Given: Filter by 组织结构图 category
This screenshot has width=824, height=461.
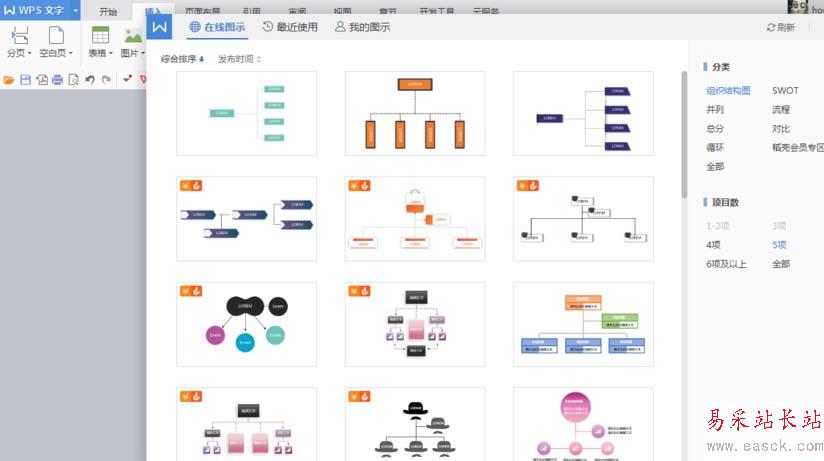Looking at the screenshot, I should [728, 90].
